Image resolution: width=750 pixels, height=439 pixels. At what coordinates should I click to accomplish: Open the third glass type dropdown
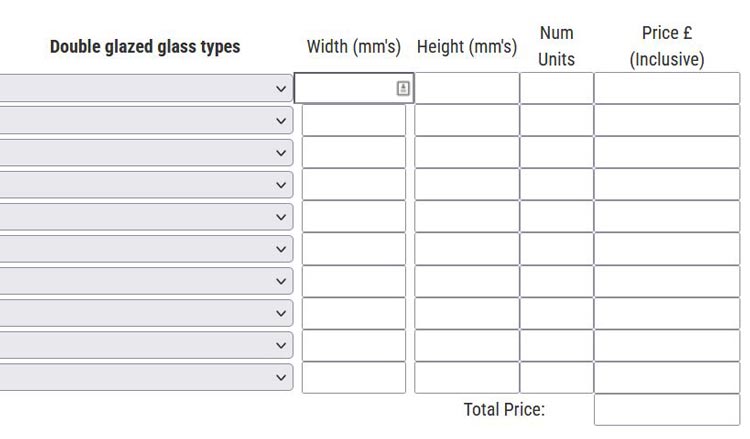146,153
